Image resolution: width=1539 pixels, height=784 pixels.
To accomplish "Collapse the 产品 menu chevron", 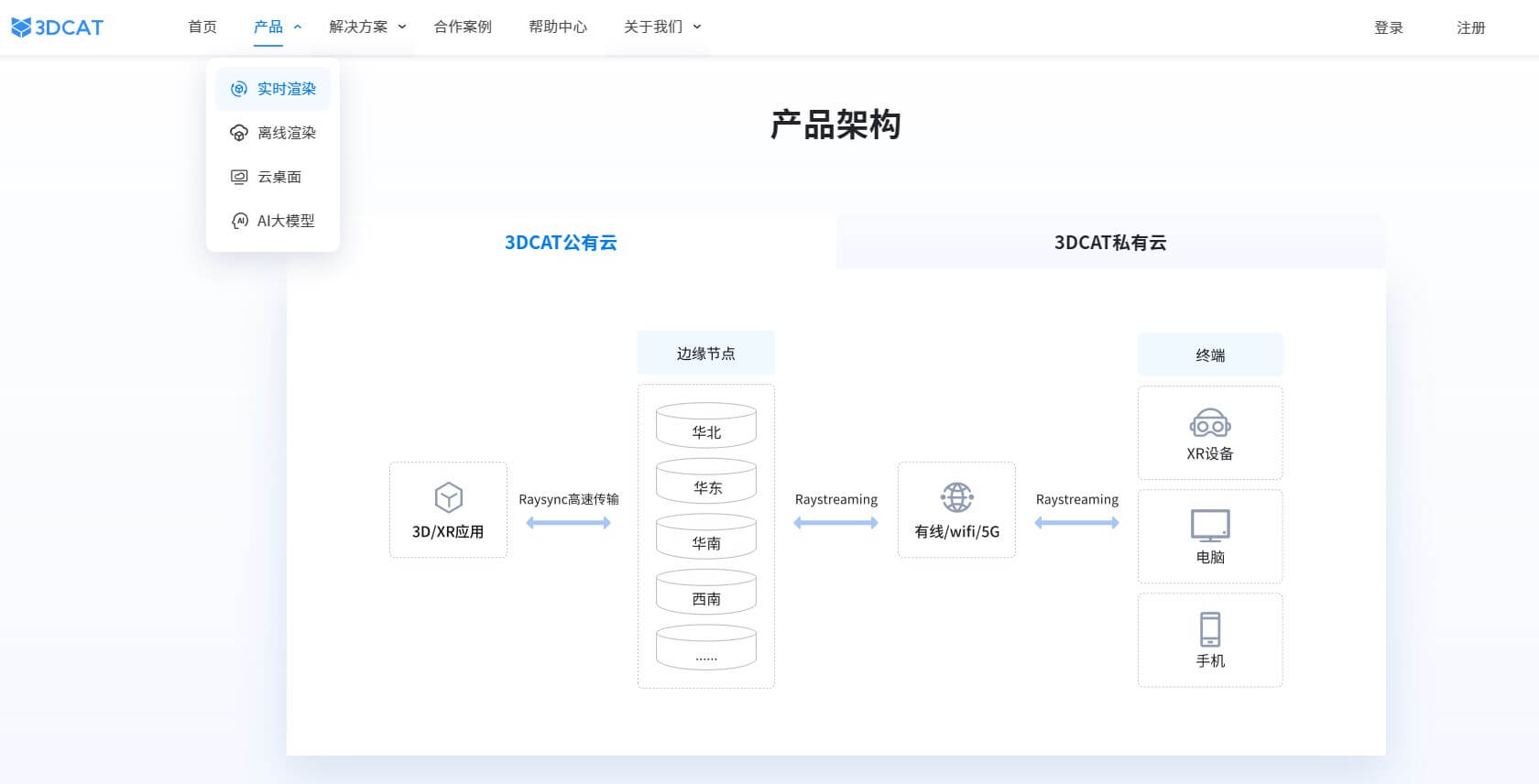I will (298, 27).
